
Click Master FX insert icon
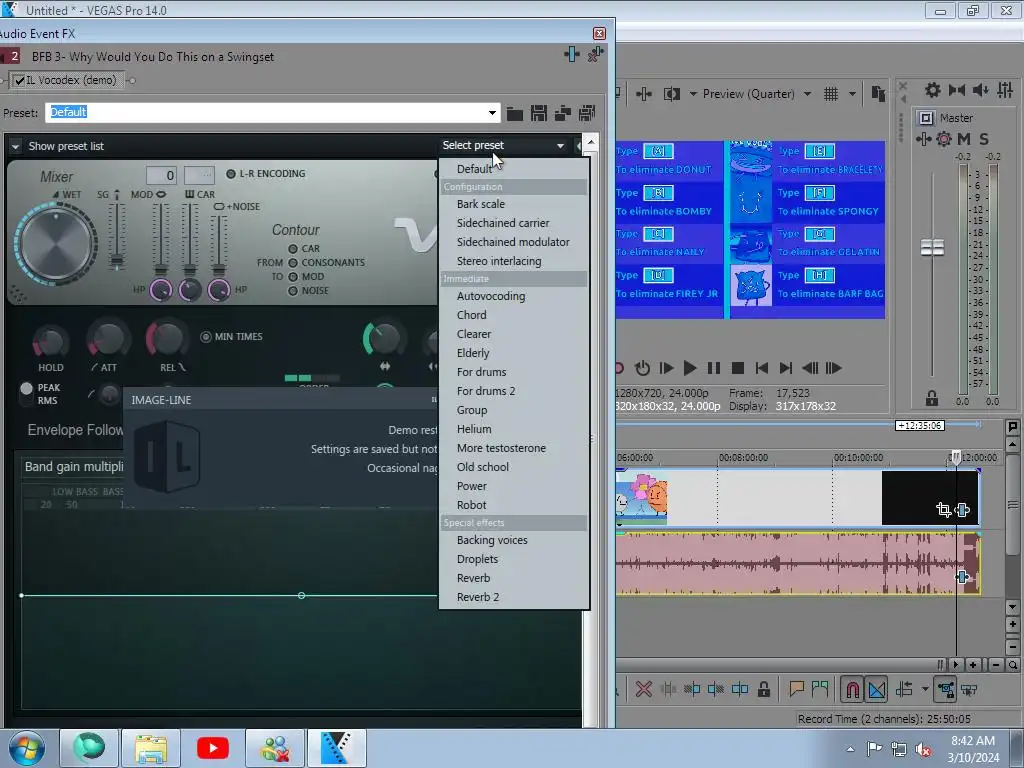923,138
